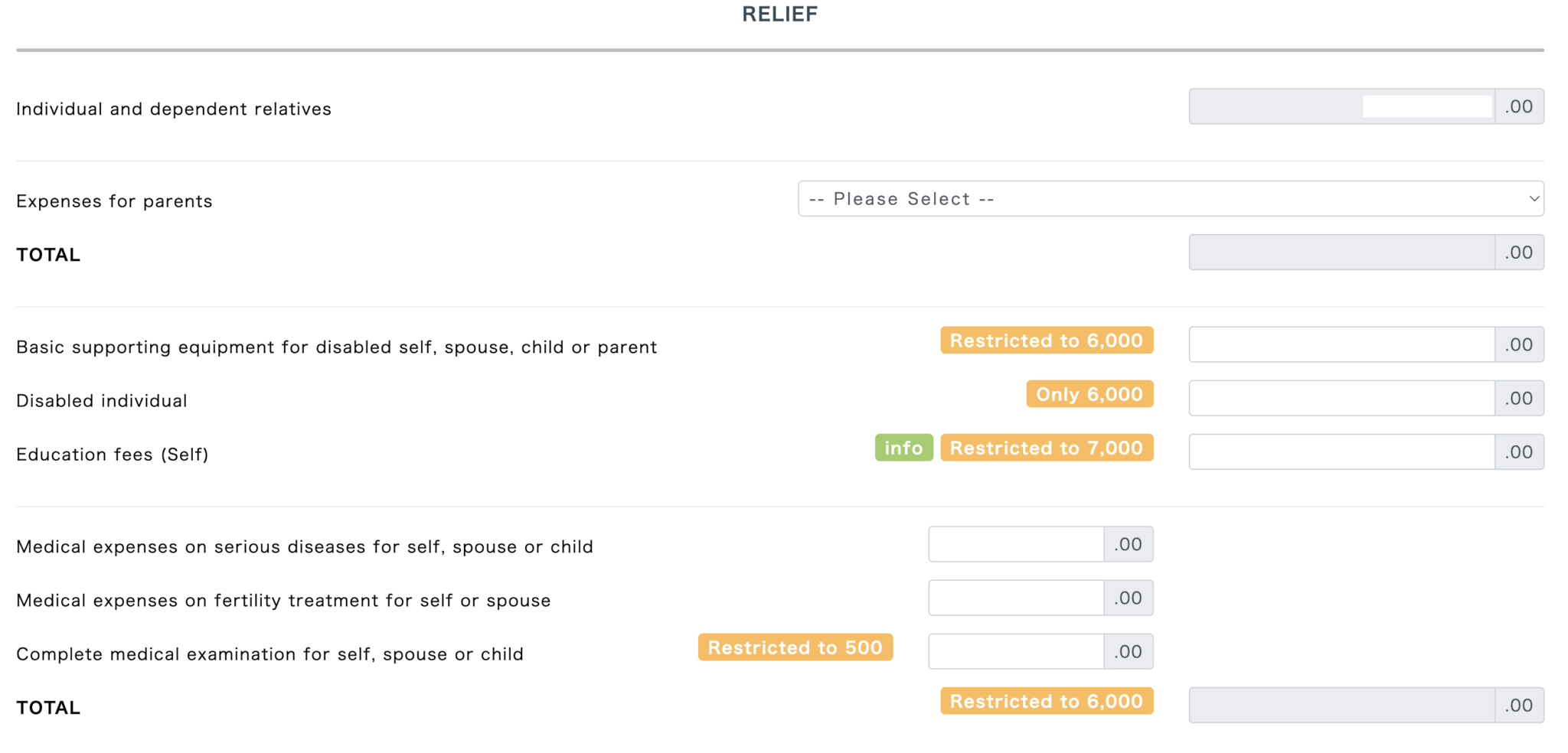Focus the Complete medical examination amount field
This screenshot has width=1568, height=753.
(x=1016, y=651)
